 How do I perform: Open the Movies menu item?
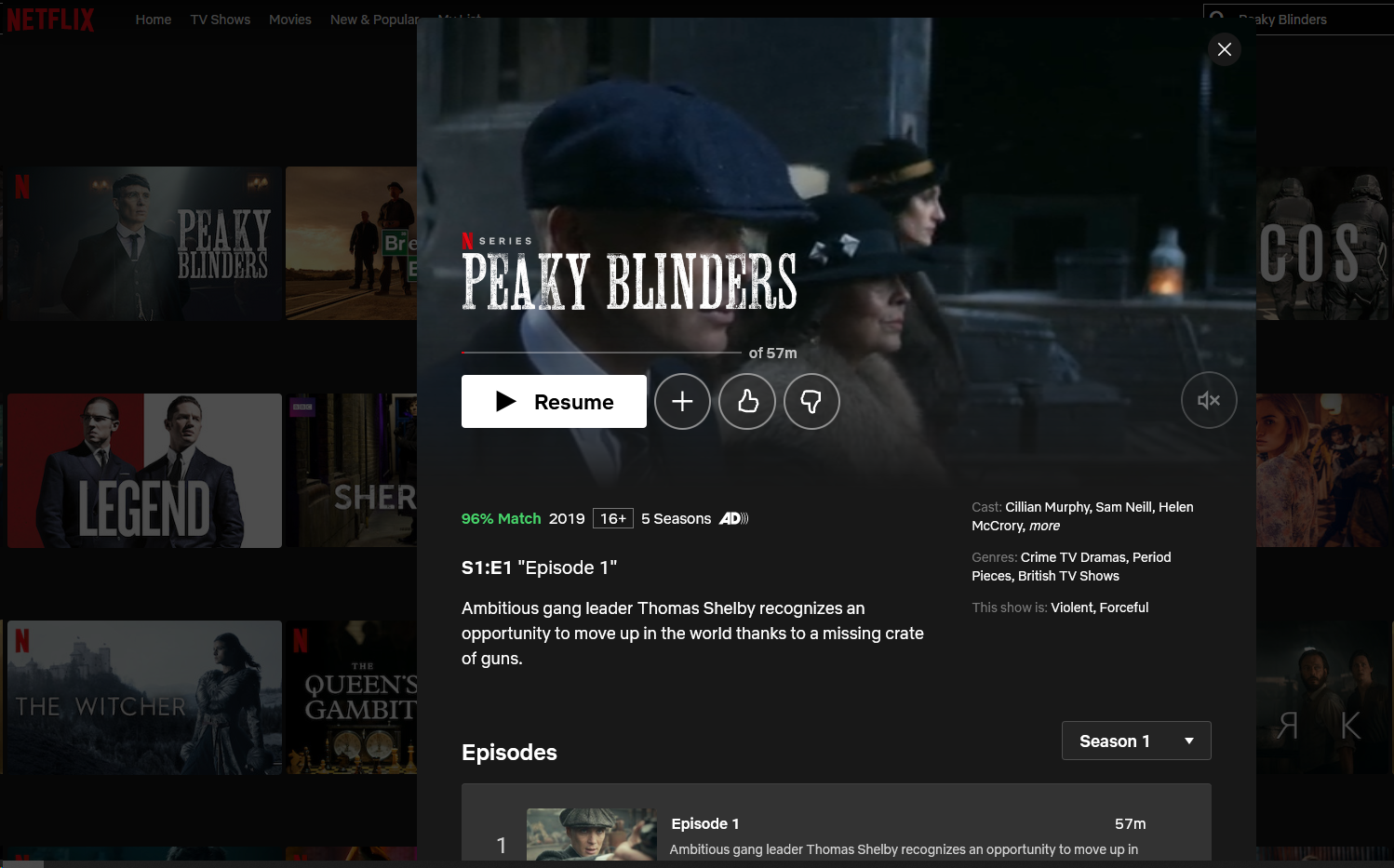[290, 20]
